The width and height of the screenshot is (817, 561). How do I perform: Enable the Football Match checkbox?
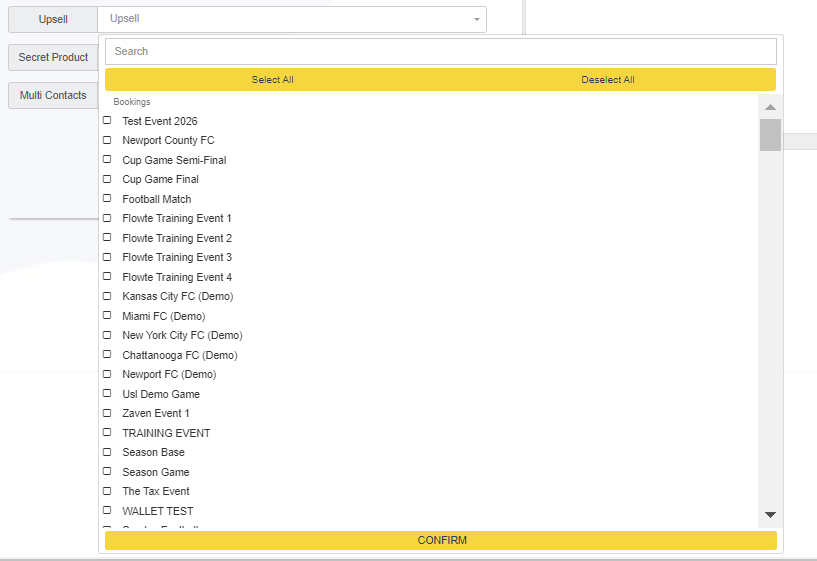[x=107, y=198]
